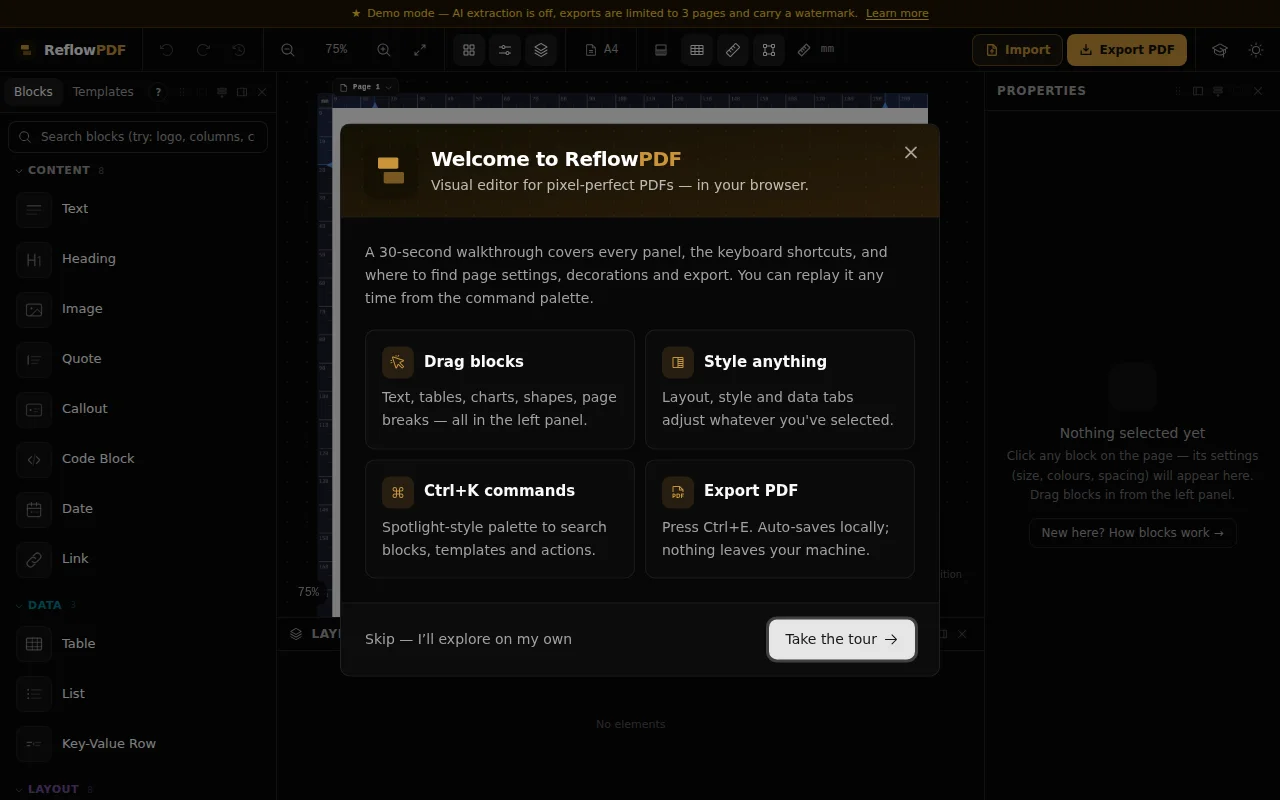This screenshot has height=800, width=1280.
Task: Select the Code Block icon
Action: click(x=34, y=459)
